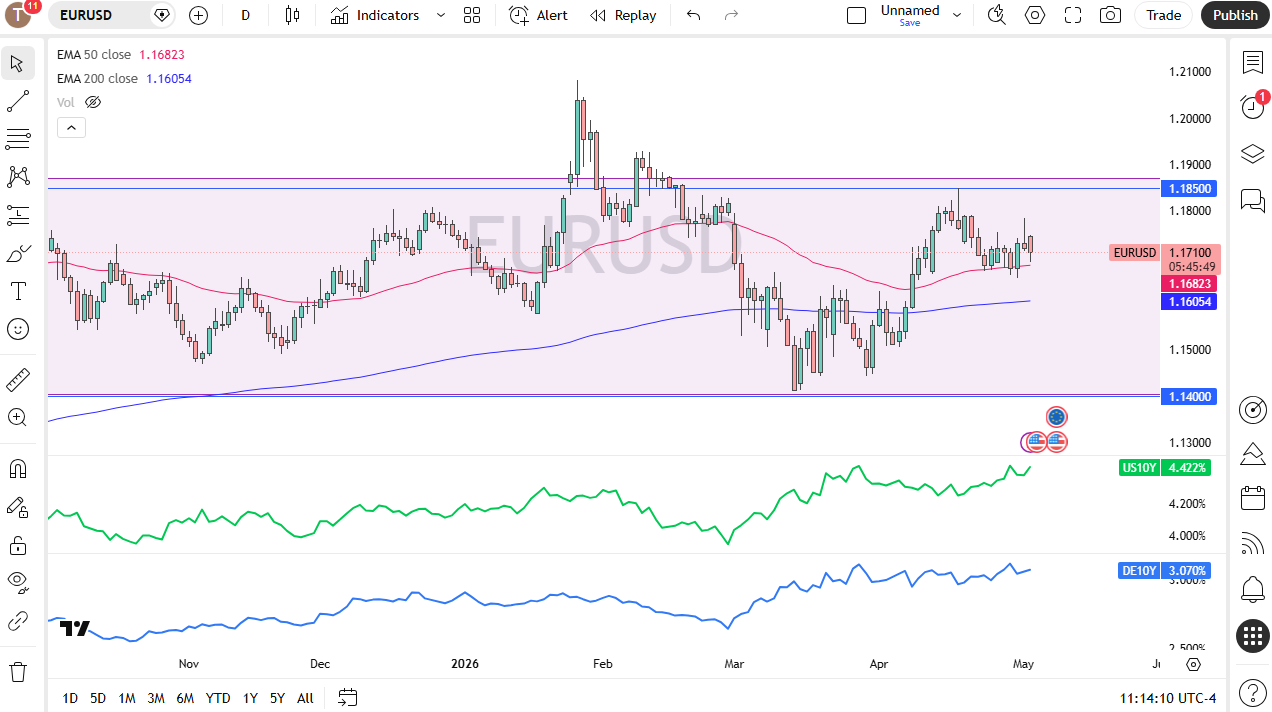Open the notifications bell
This screenshot has height=712, width=1272.
point(1253,589)
